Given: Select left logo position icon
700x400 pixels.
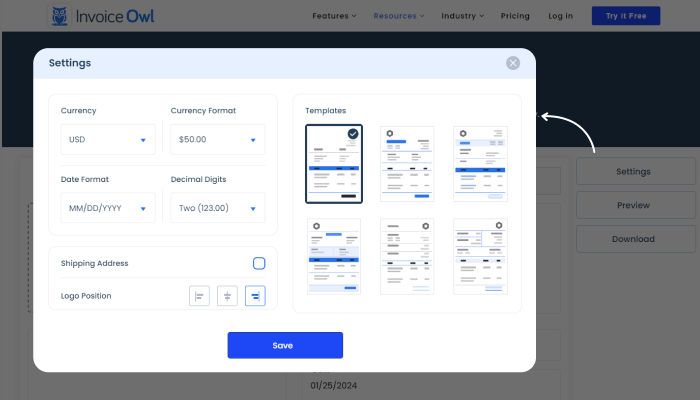Looking at the screenshot, I should [x=199, y=296].
